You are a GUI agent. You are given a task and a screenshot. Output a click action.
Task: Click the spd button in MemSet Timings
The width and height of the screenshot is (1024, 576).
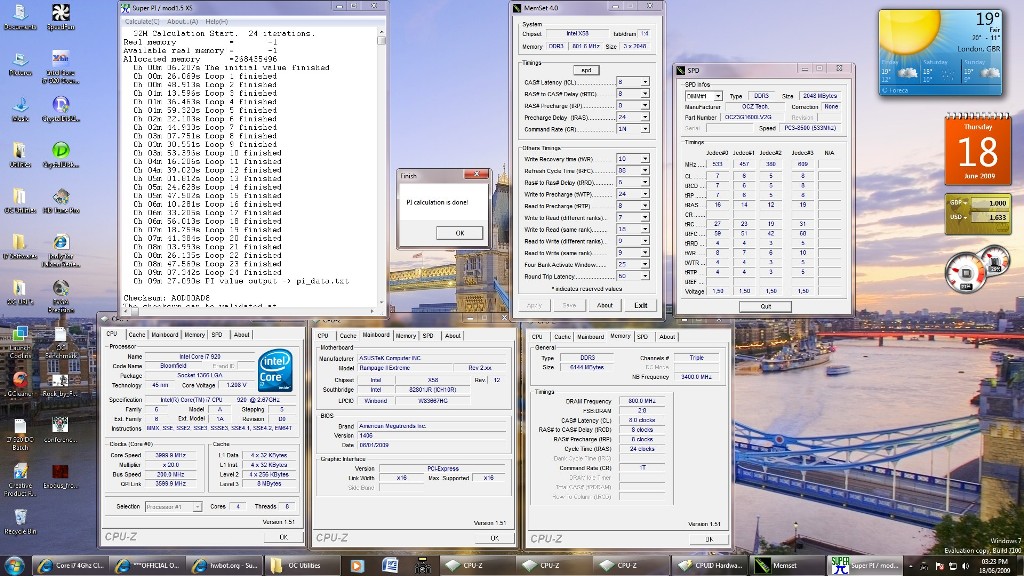(x=586, y=70)
